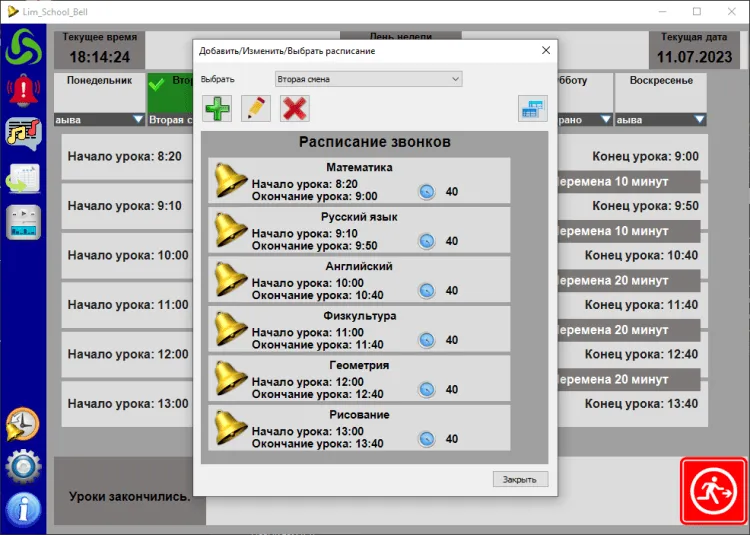Select the Математика lesson entry

pyautogui.click(x=359, y=181)
